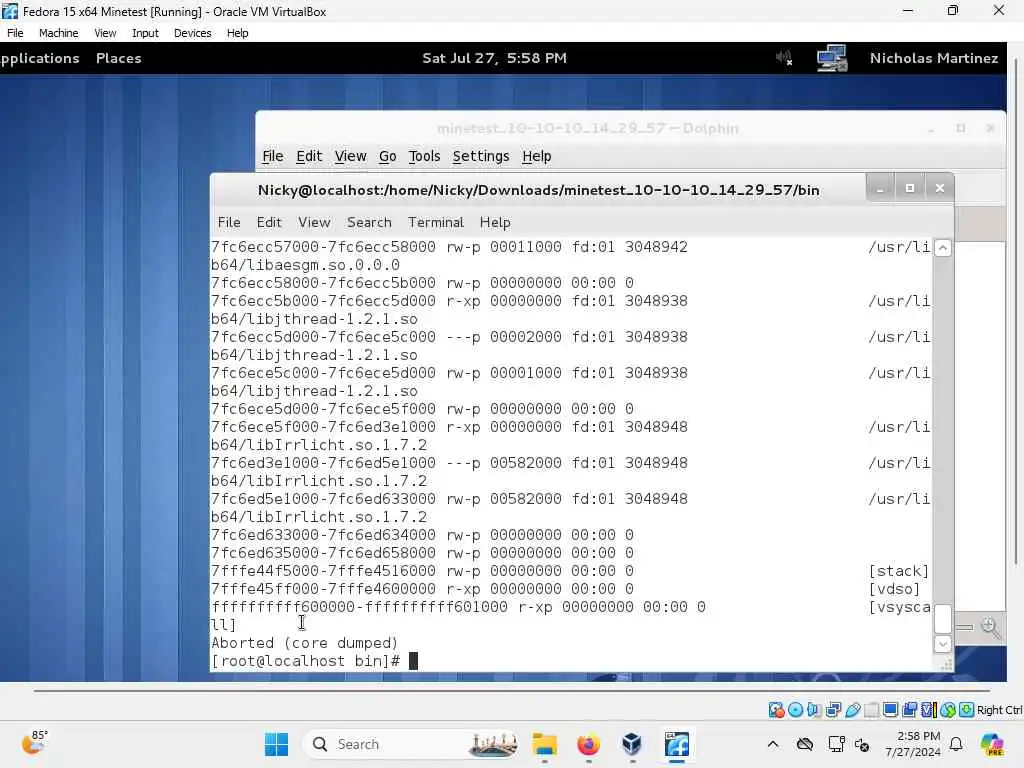Click the CPU virtualization status icon
The image size is (1024, 768).
[x=929, y=710]
